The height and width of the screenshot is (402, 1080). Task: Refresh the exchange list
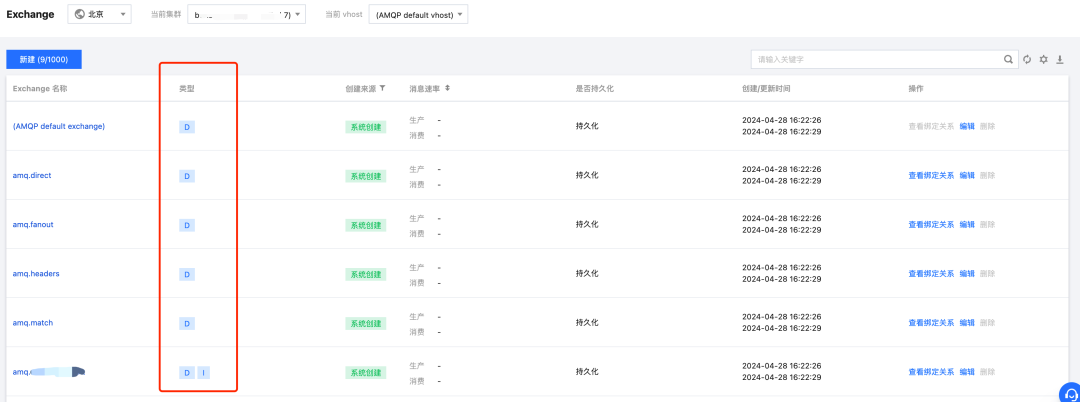pos(1027,60)
